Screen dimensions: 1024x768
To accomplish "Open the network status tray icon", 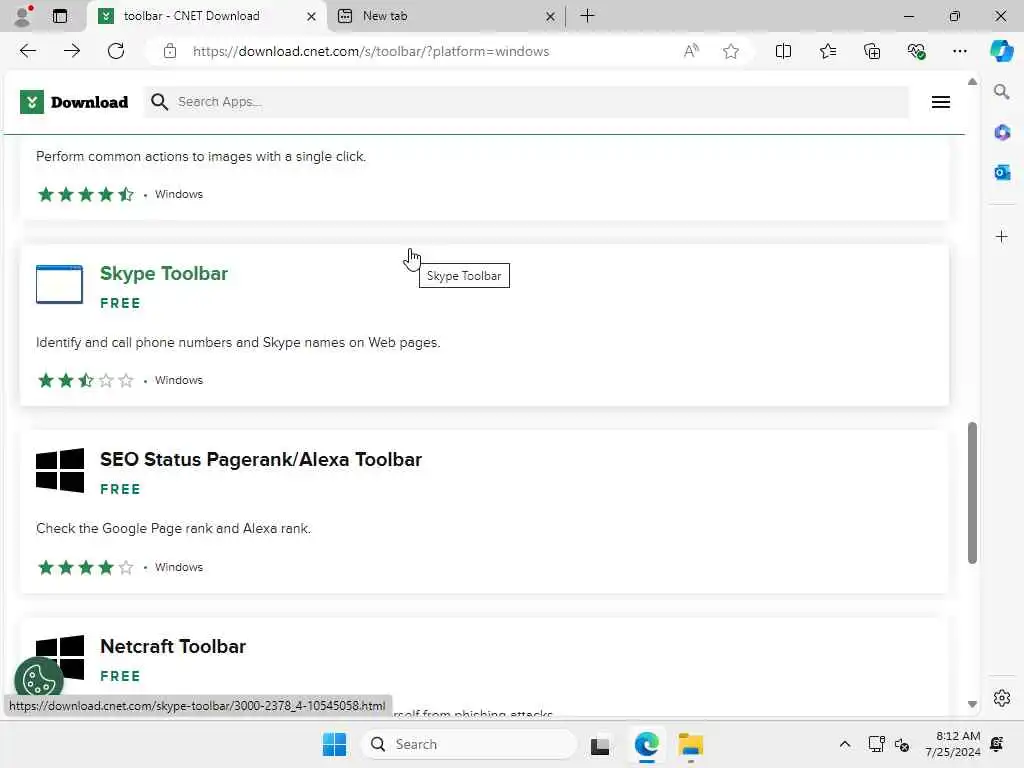I will [876, 744].
